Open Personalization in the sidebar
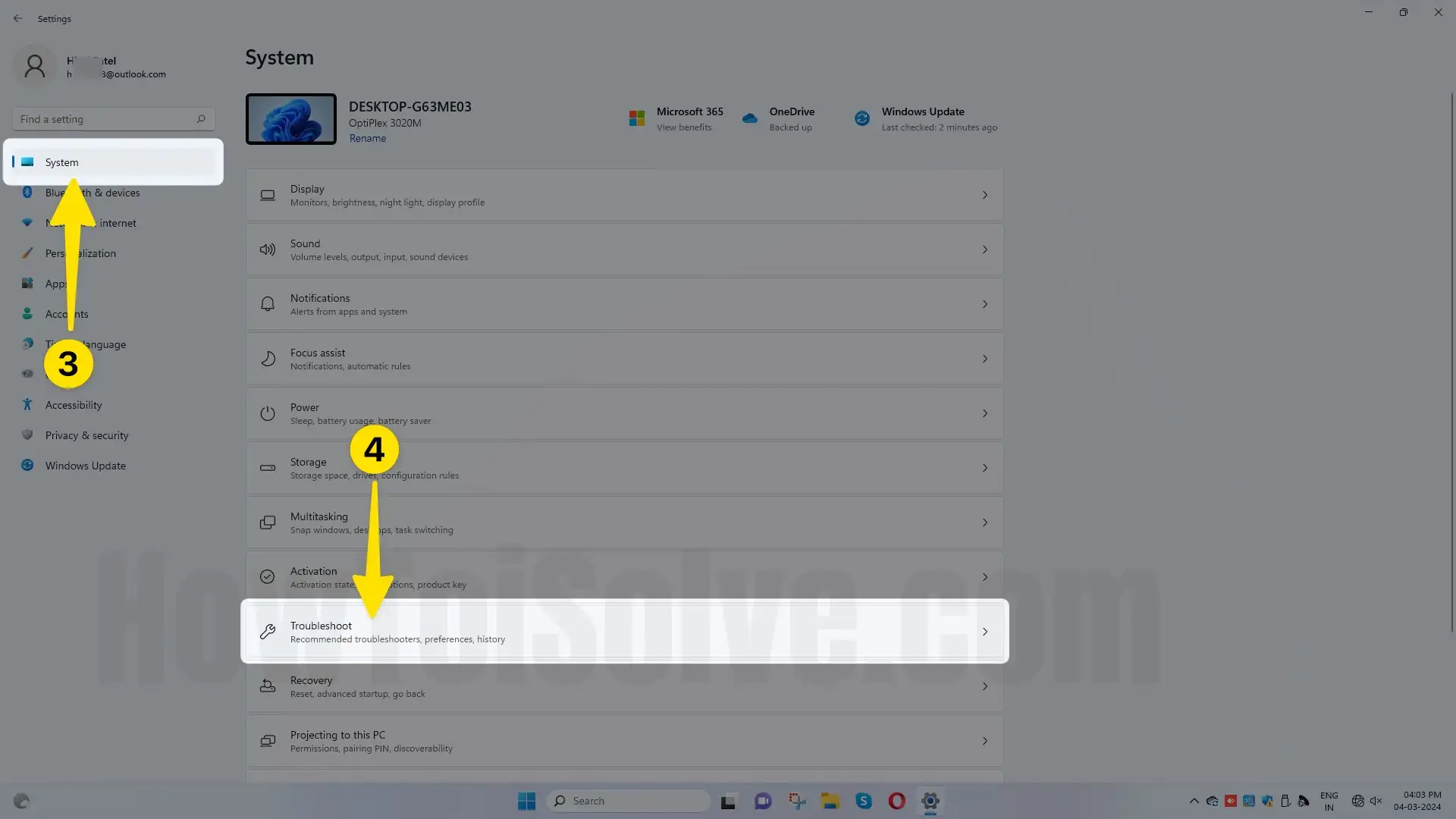 (114, 253)
